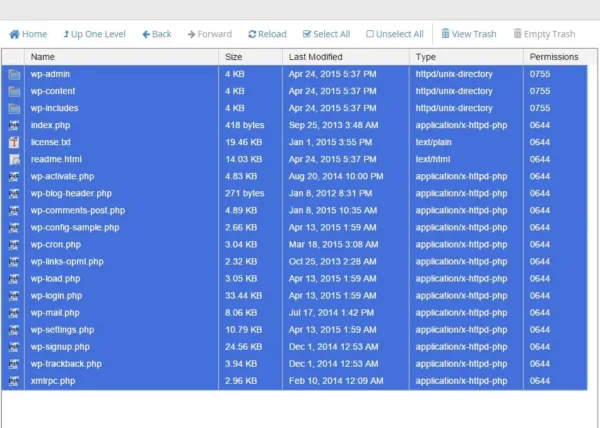Select the wp-trackback.php file name
This screenshot has height=428, width=600.
(x=66, y=364)
